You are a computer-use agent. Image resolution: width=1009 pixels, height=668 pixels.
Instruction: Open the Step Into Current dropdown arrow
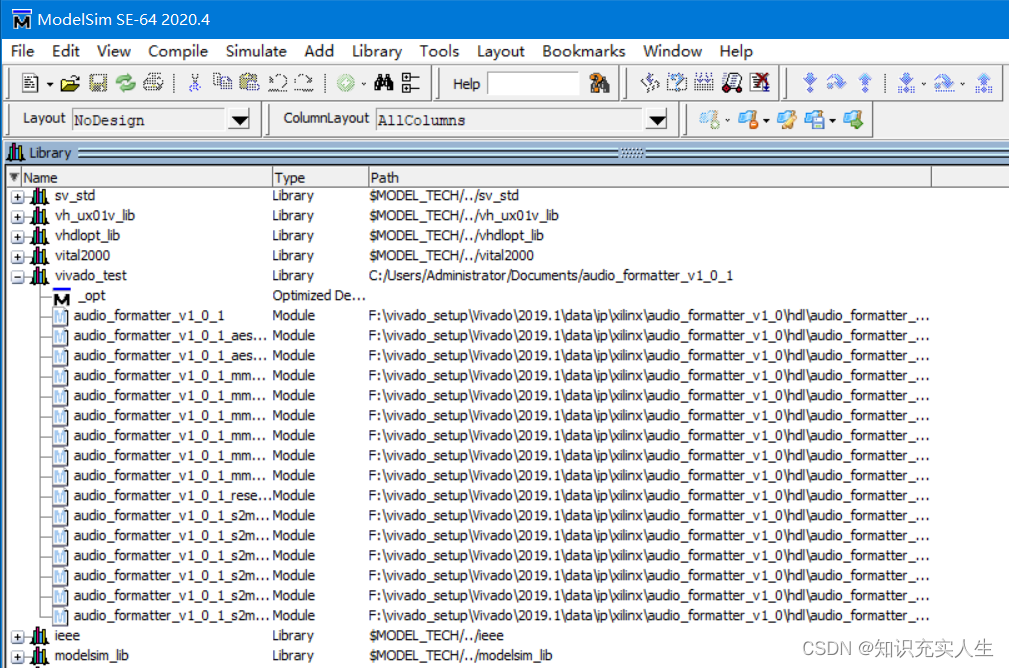coord(924,84)
